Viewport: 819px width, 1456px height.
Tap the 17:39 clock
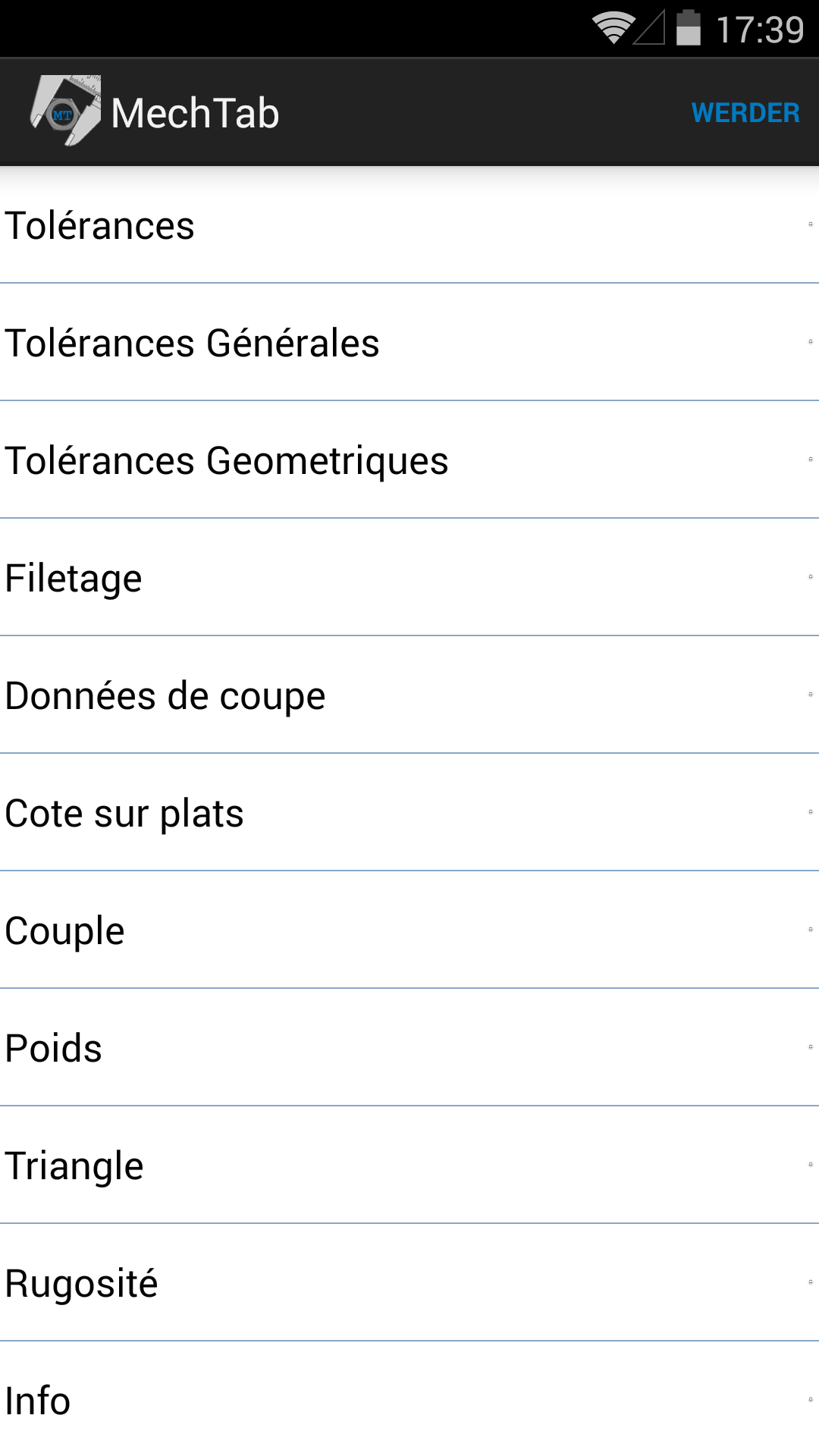[760, 30]
